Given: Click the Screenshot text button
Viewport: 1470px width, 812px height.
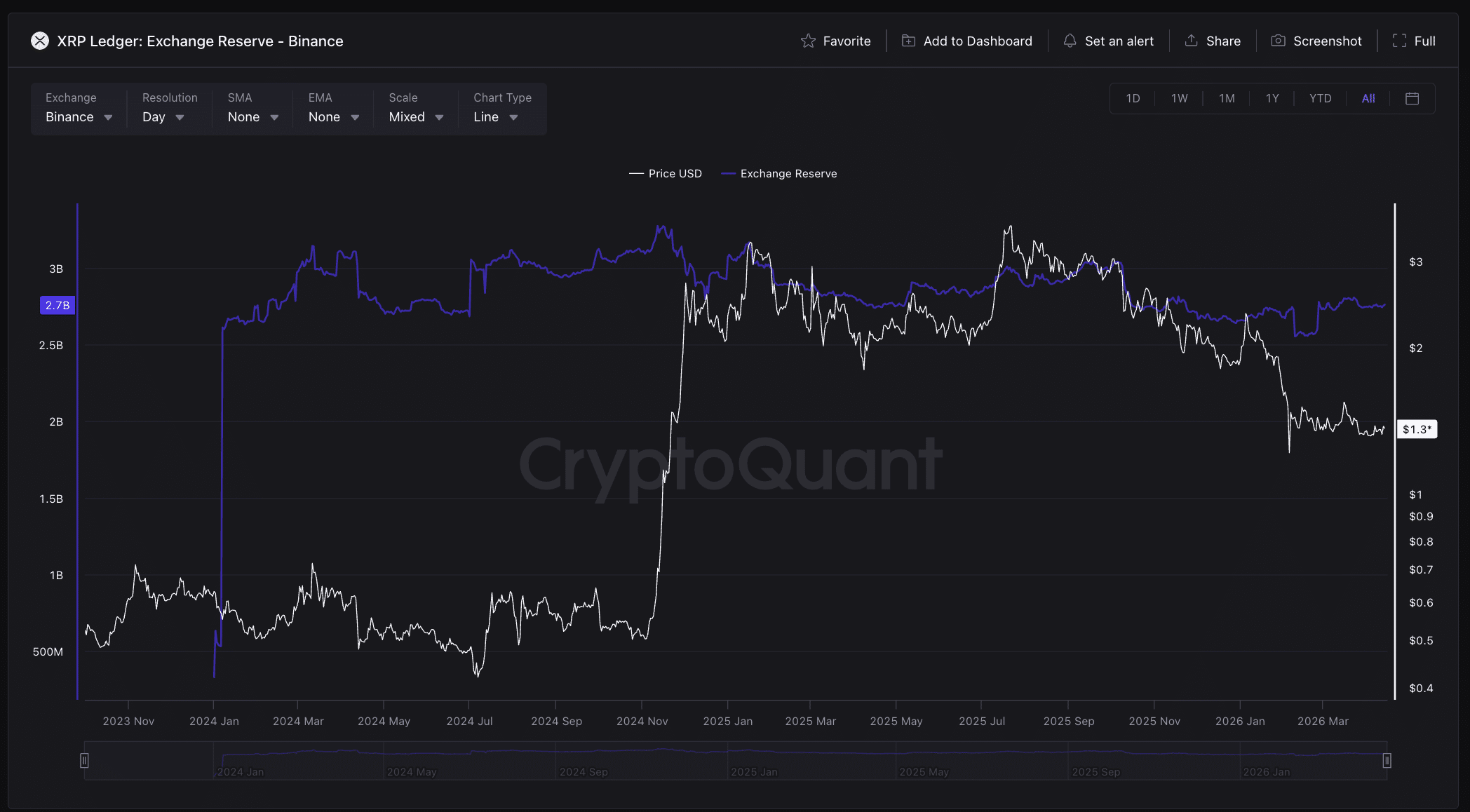Looking at the screenshot, I should click(1327, 41).
